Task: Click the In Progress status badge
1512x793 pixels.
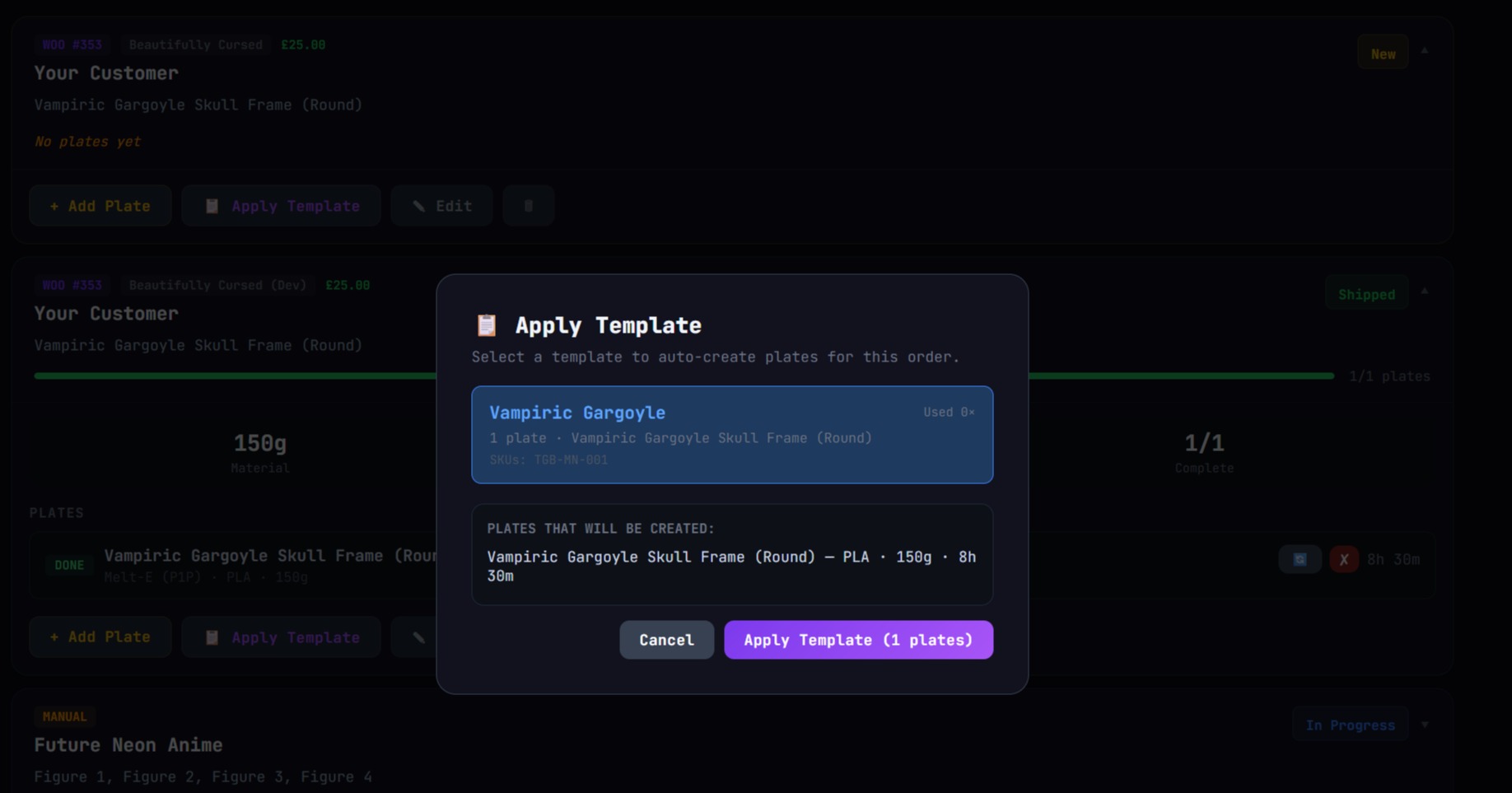Action: pyautogui.click(x=1350, y=725)
